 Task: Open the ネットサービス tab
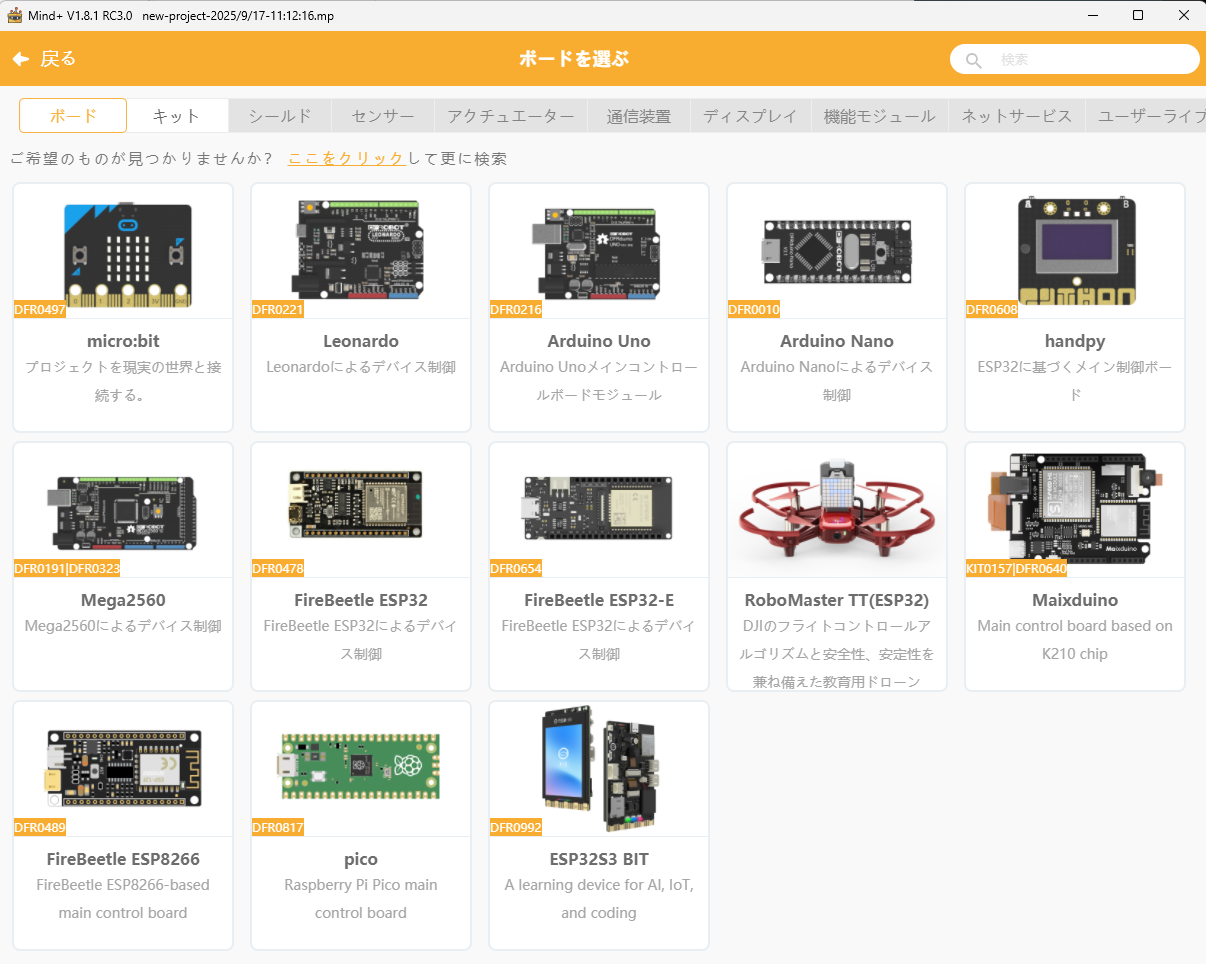tap(1016, 116)
